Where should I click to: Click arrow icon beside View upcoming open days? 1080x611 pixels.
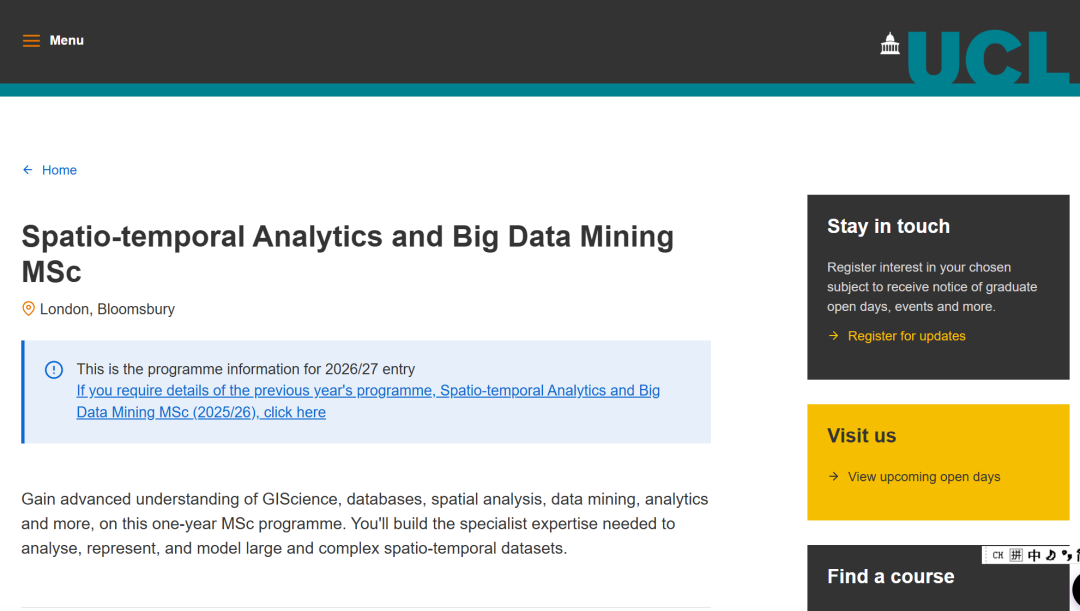click(x=834, y=477)
